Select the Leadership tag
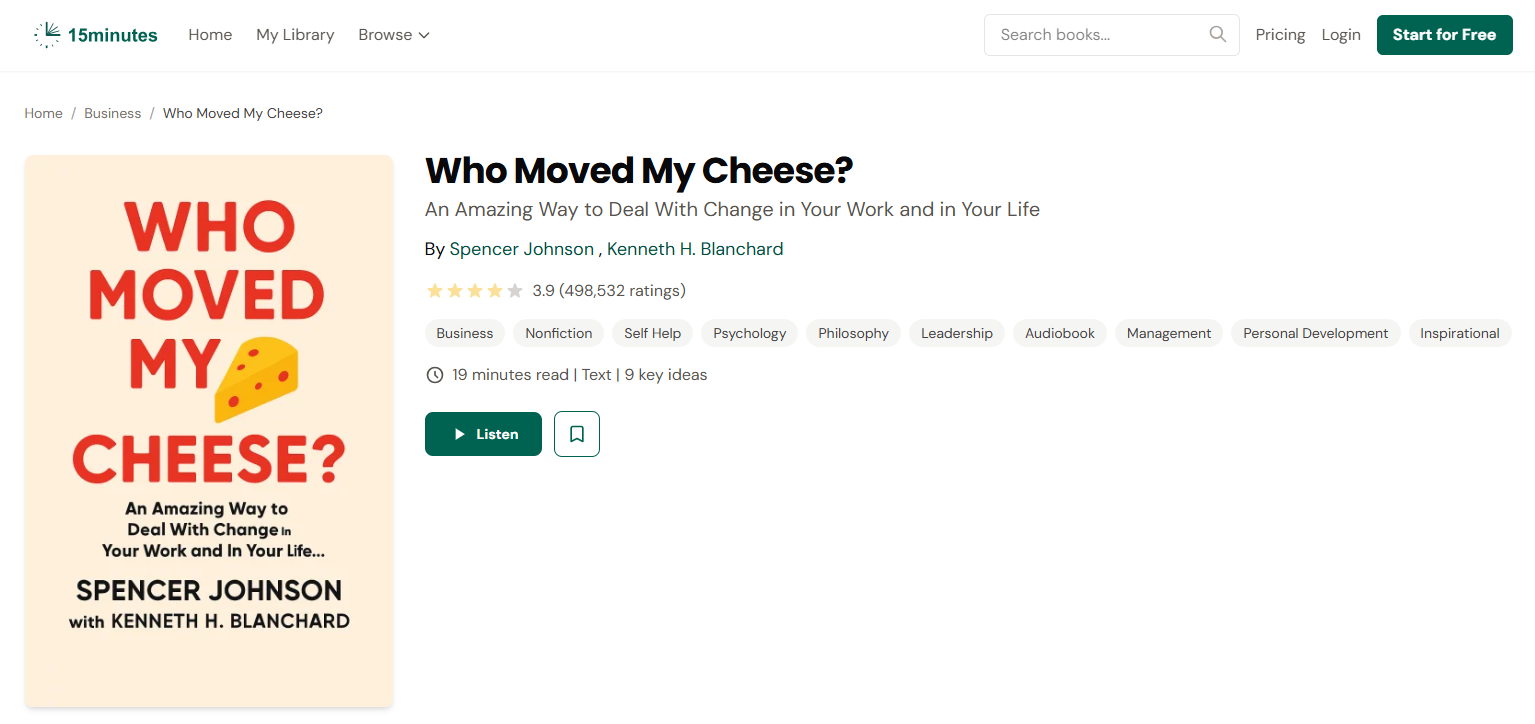The height and width of the screenshot is (724, 1535). click(x=957, y=333)
